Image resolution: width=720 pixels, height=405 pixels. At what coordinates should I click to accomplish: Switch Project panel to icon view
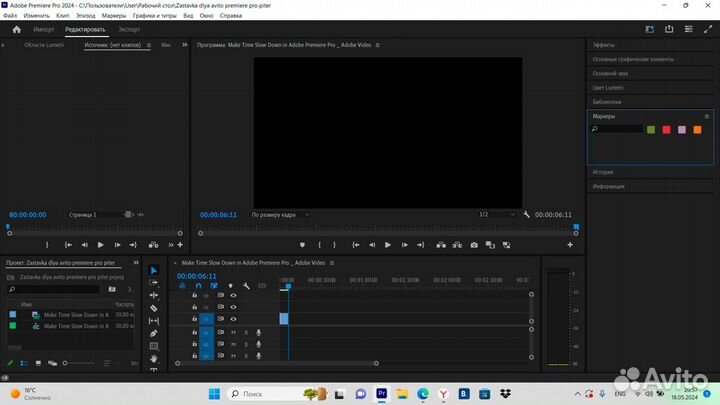[38, 363]
